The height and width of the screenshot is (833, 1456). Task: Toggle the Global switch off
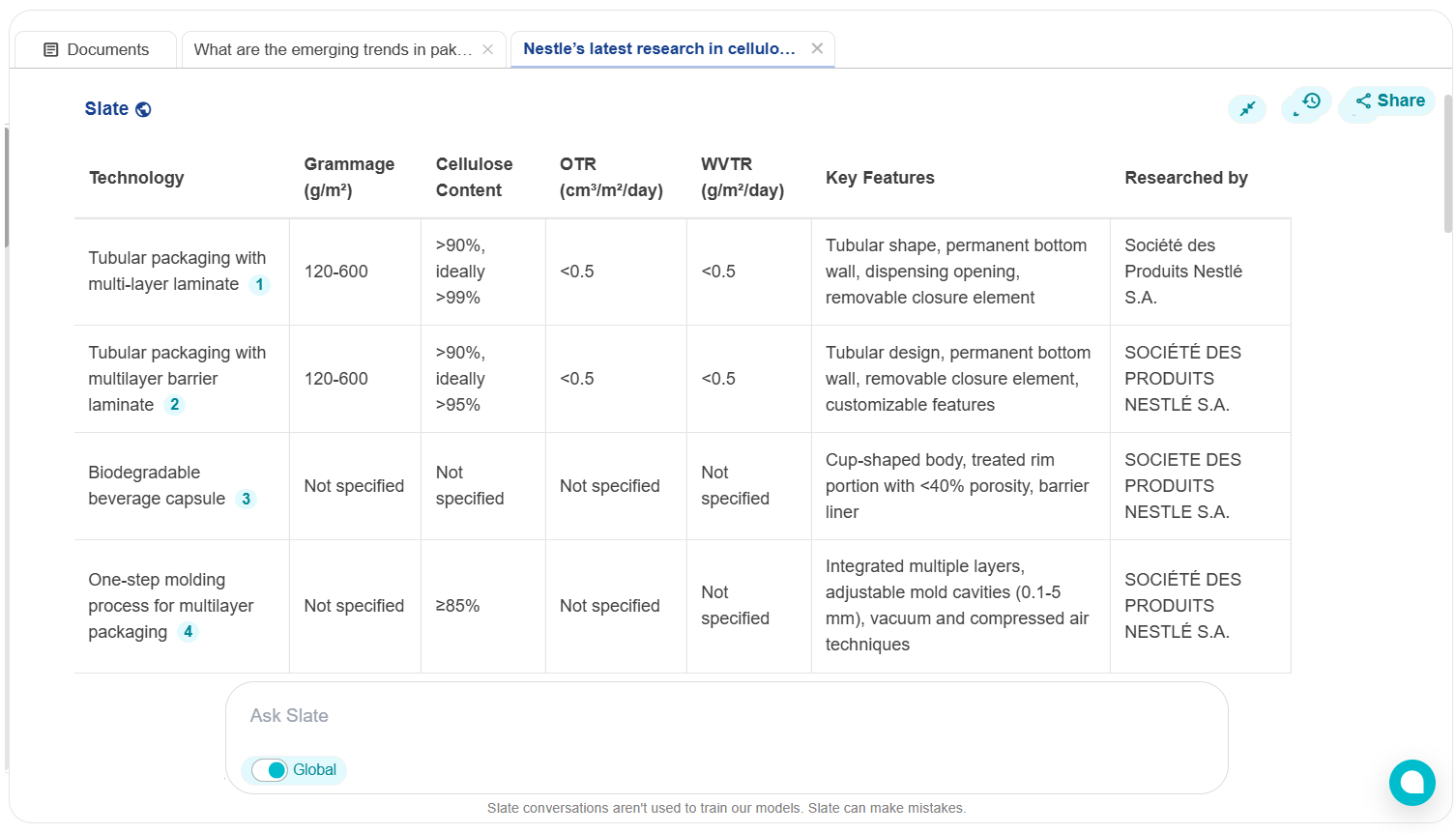pos(270,770)
